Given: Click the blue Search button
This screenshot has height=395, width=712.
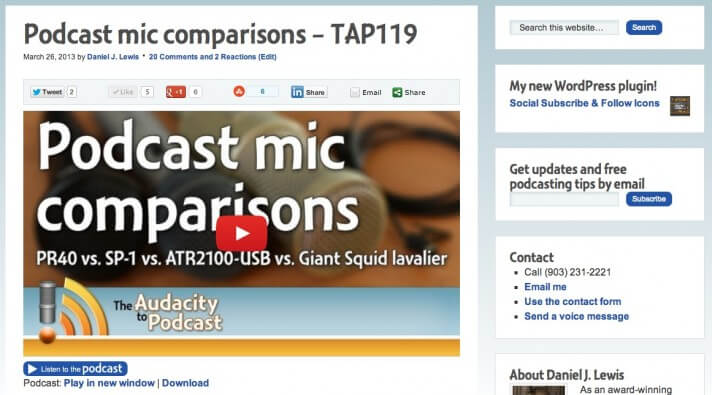Looking at the screenshot, I should (644, 28).
